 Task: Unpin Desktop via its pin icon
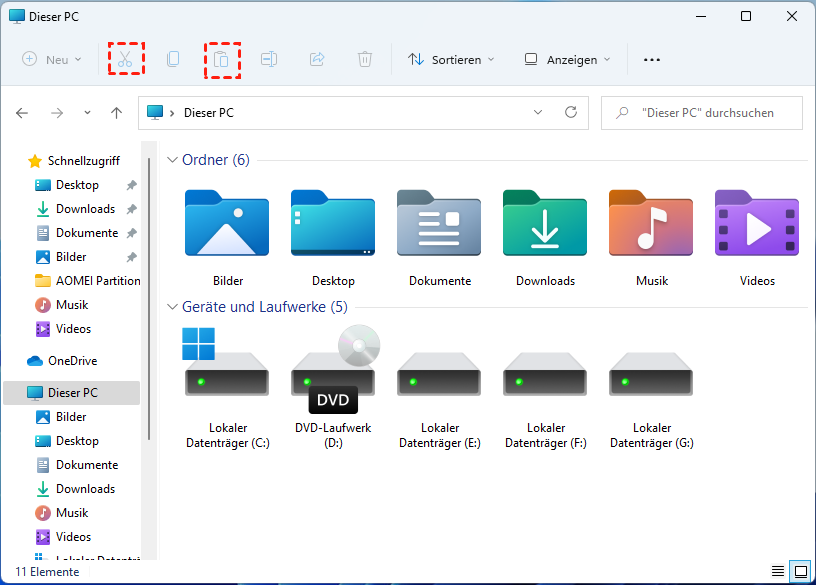pyautogui.click(x=132, y=185)
